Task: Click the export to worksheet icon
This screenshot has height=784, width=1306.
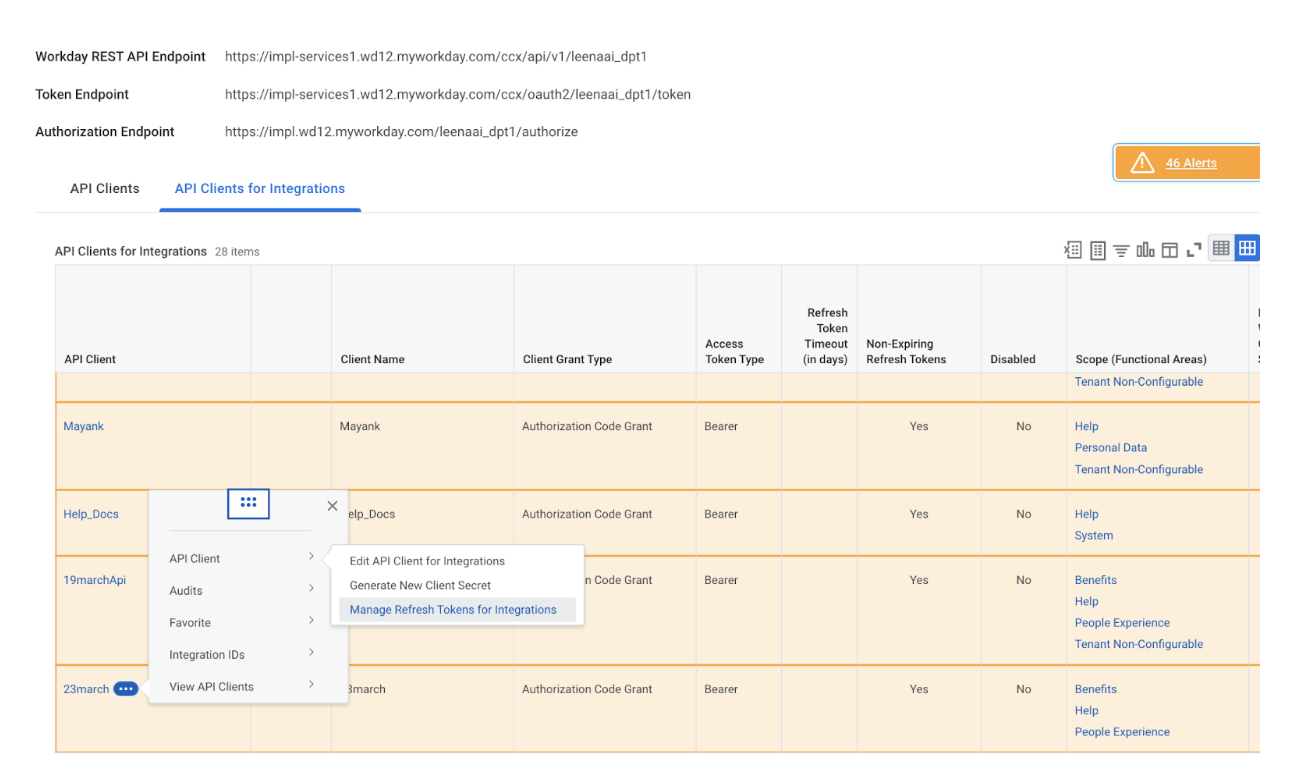Action: (1097, 250)
